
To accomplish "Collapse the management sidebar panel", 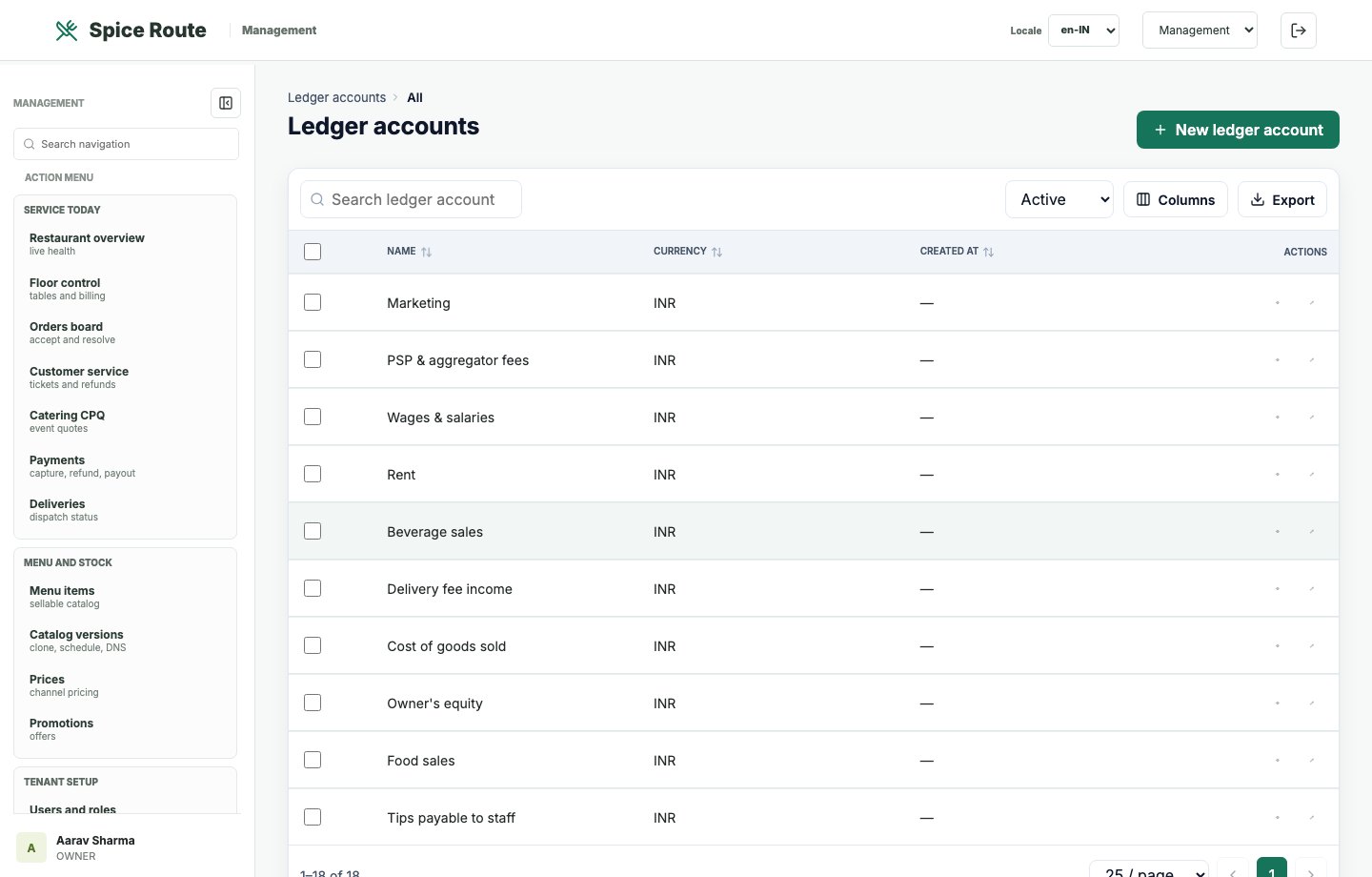I will [x=226, y=103].
